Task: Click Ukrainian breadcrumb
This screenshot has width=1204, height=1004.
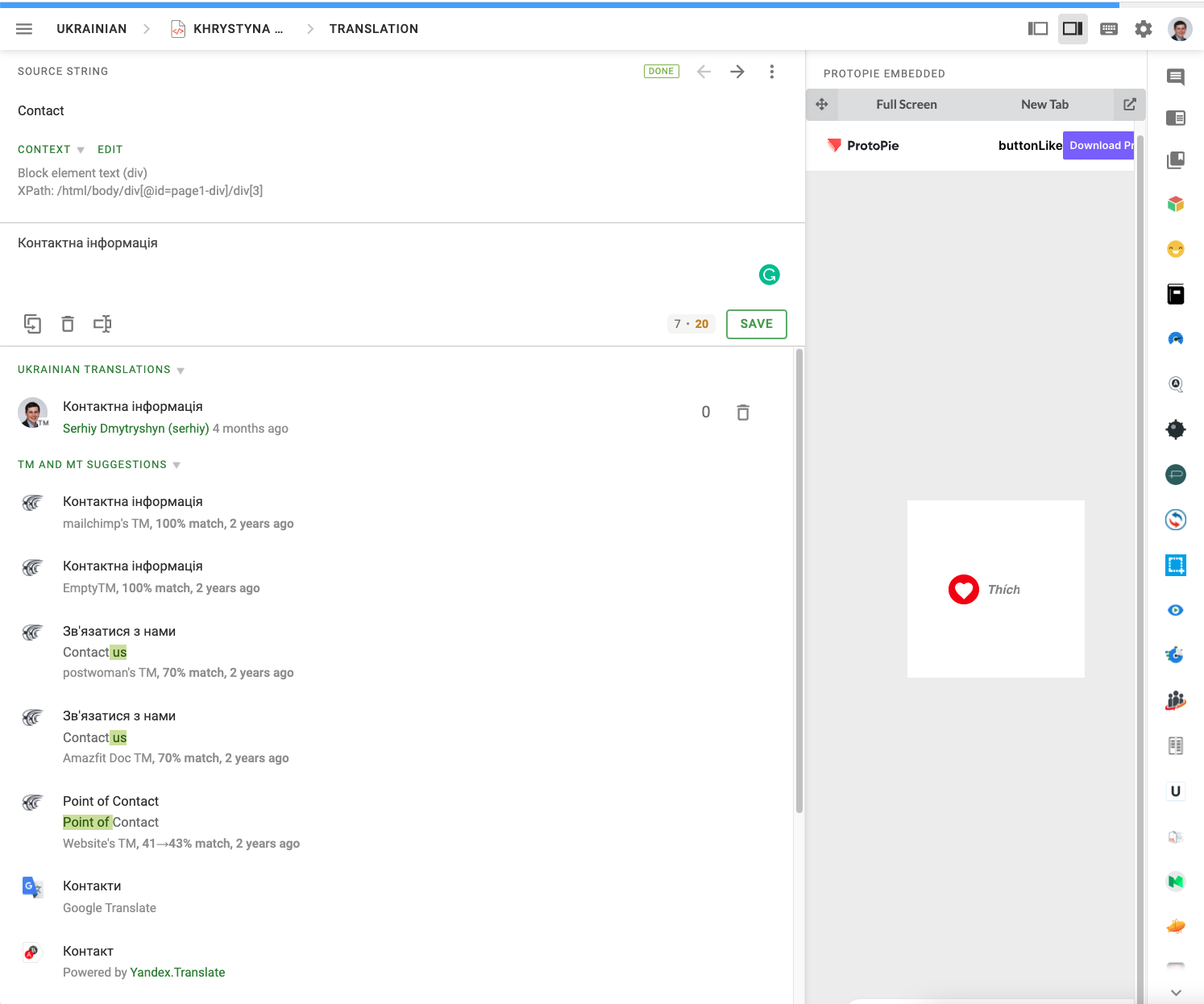Action: (92, 29)
